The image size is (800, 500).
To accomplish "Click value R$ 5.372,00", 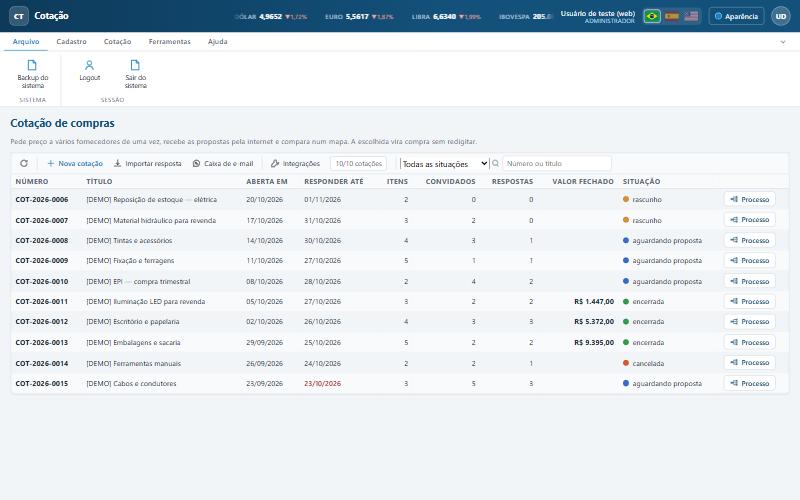I will 594,321.
